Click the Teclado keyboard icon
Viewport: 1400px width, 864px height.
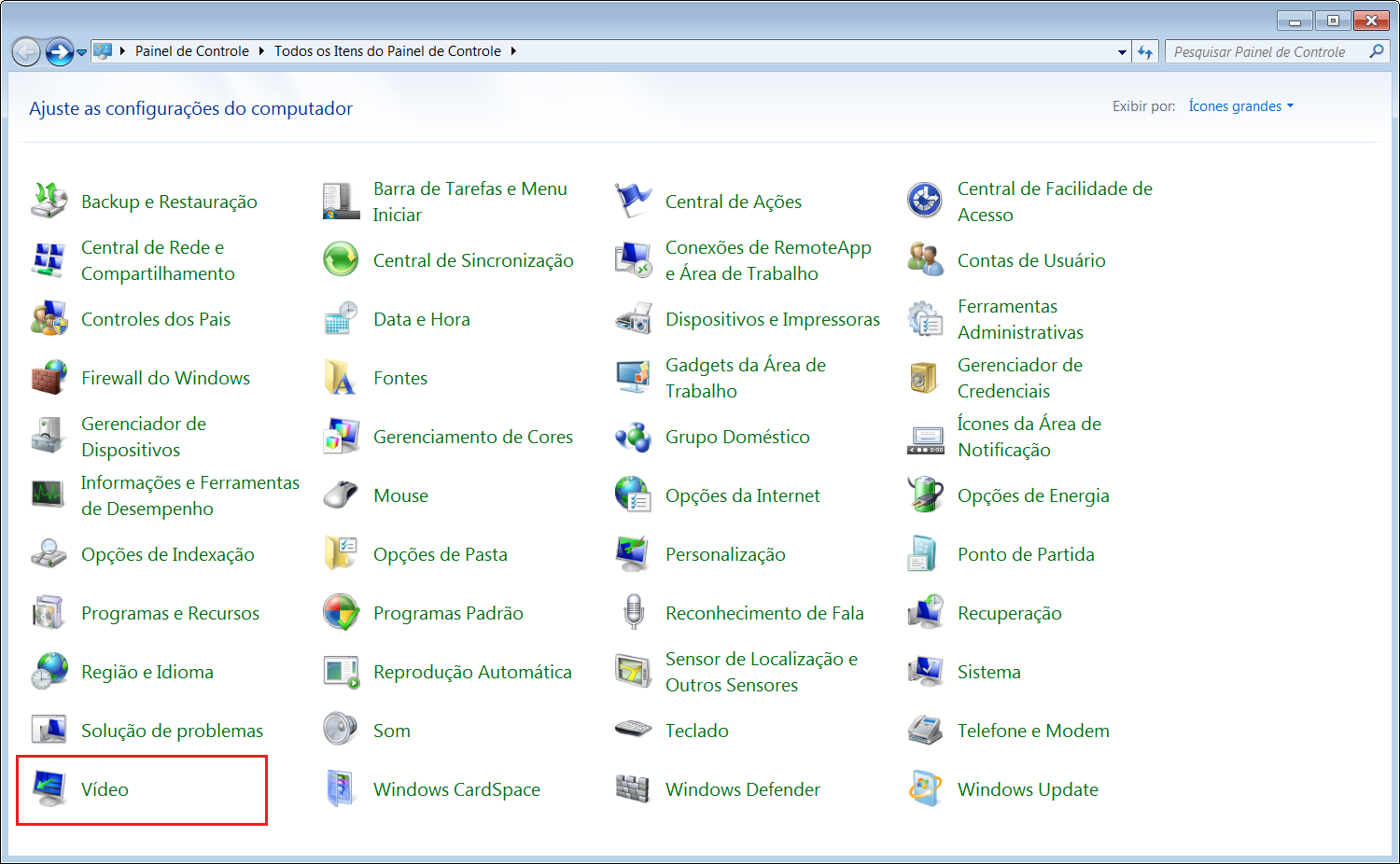[633, 730]
